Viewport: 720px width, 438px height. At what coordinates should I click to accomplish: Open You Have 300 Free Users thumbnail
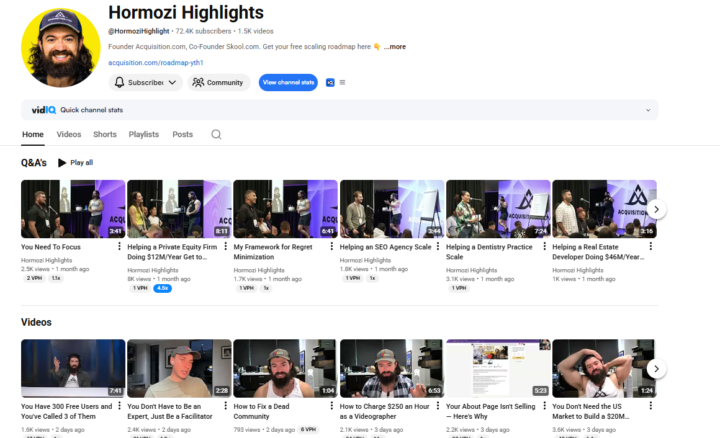point(73,368)
